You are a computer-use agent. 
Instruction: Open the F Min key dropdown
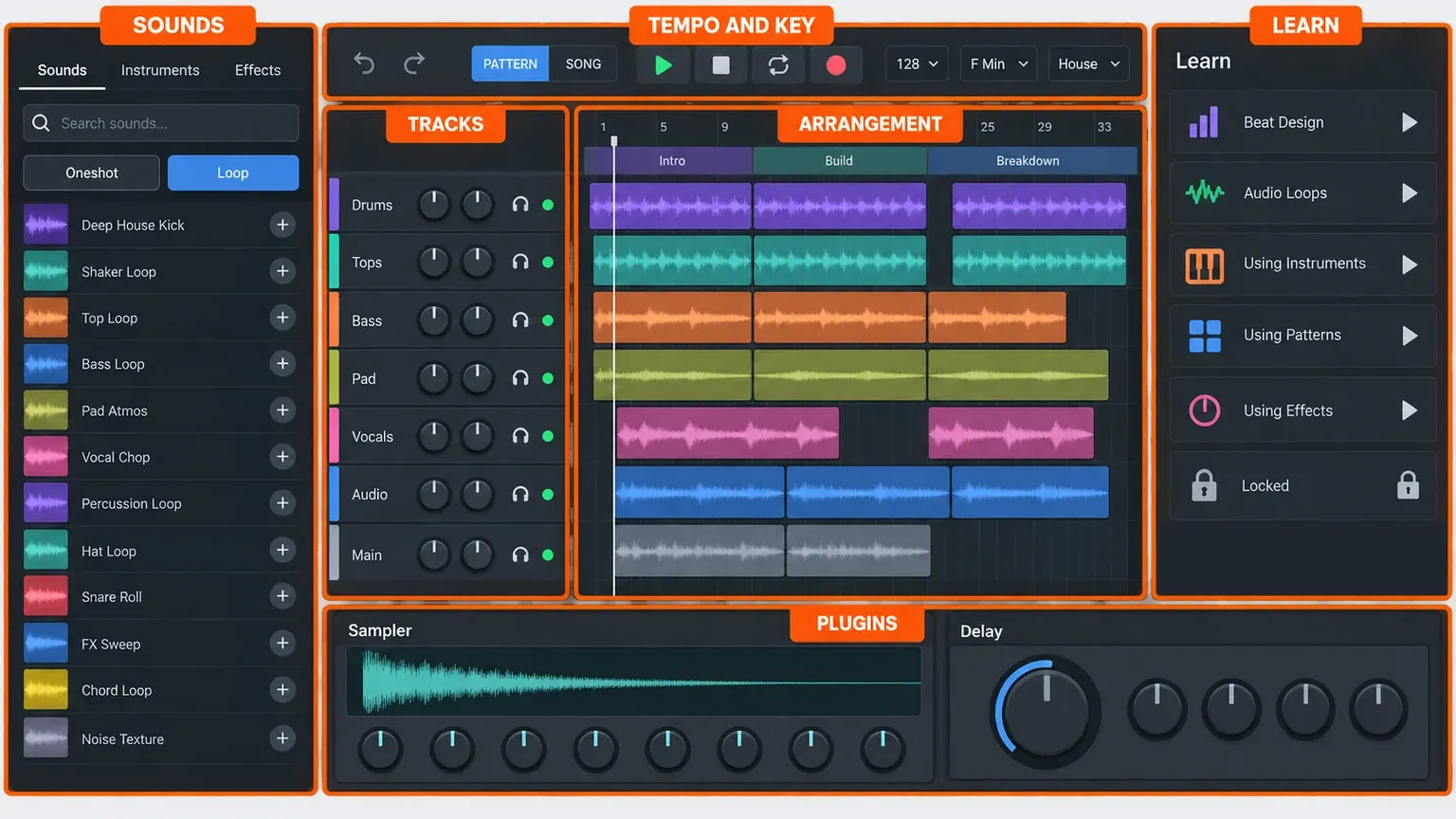coord(998,64)
